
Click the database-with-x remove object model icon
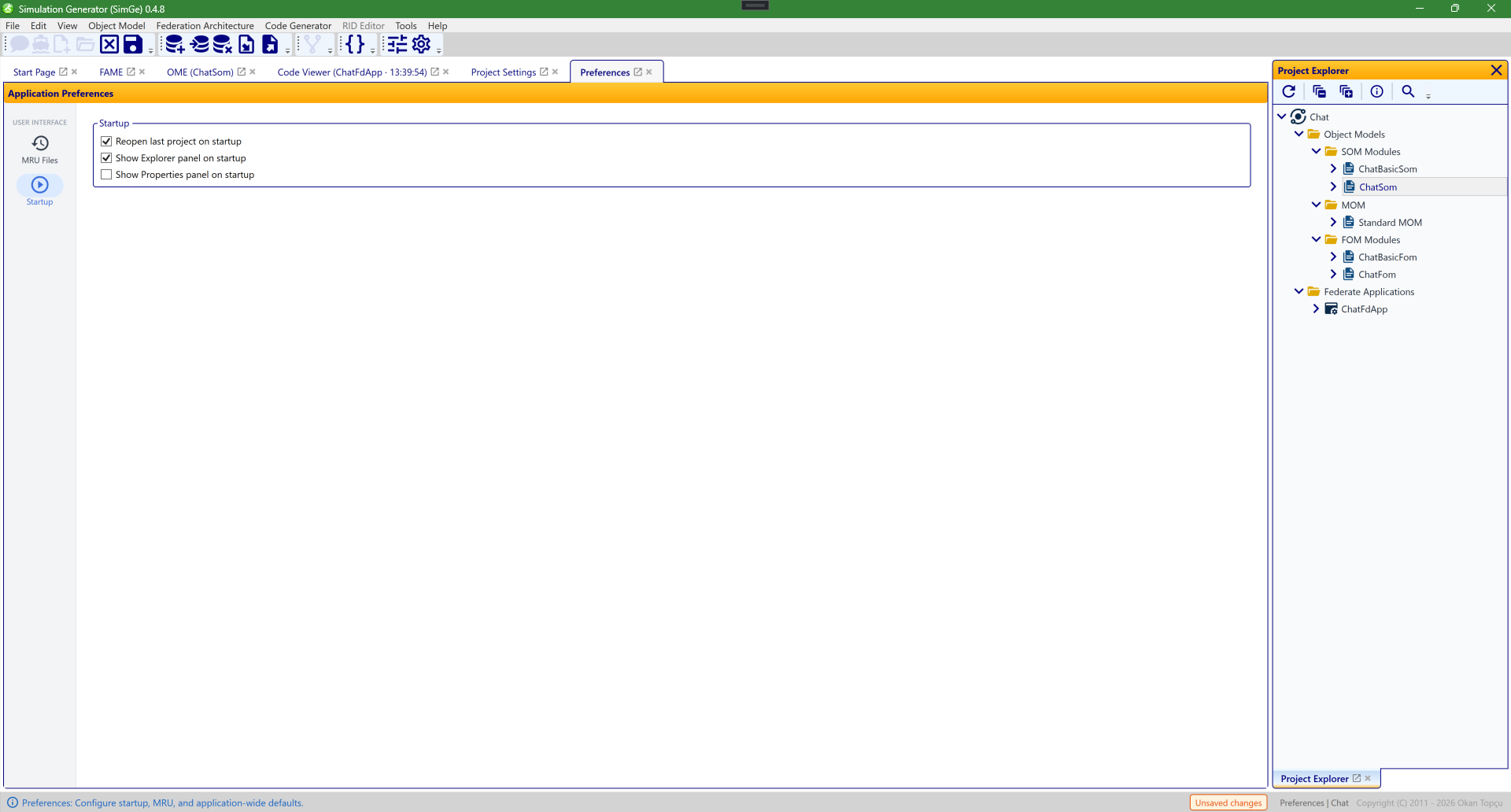[223, 44]
